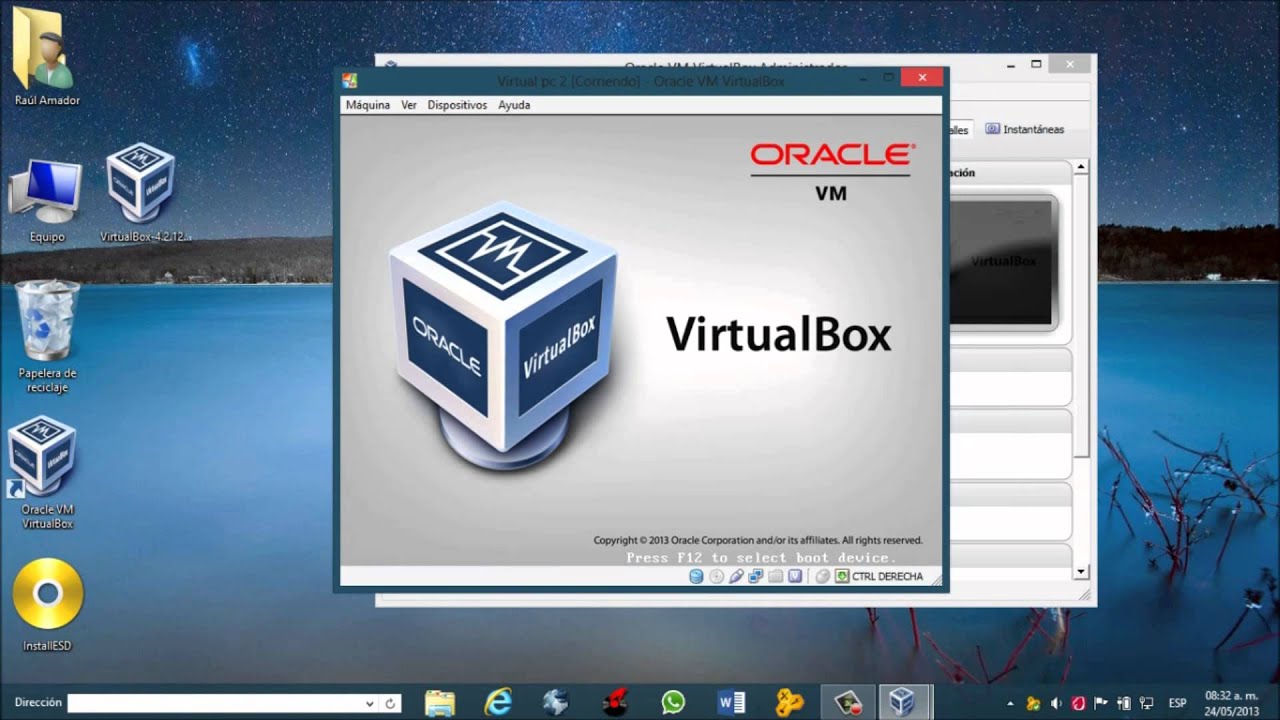The height and width of the screenshot is (720, 1280).
Task: Click the VM window title bar icon
Action: pos(349,81)
